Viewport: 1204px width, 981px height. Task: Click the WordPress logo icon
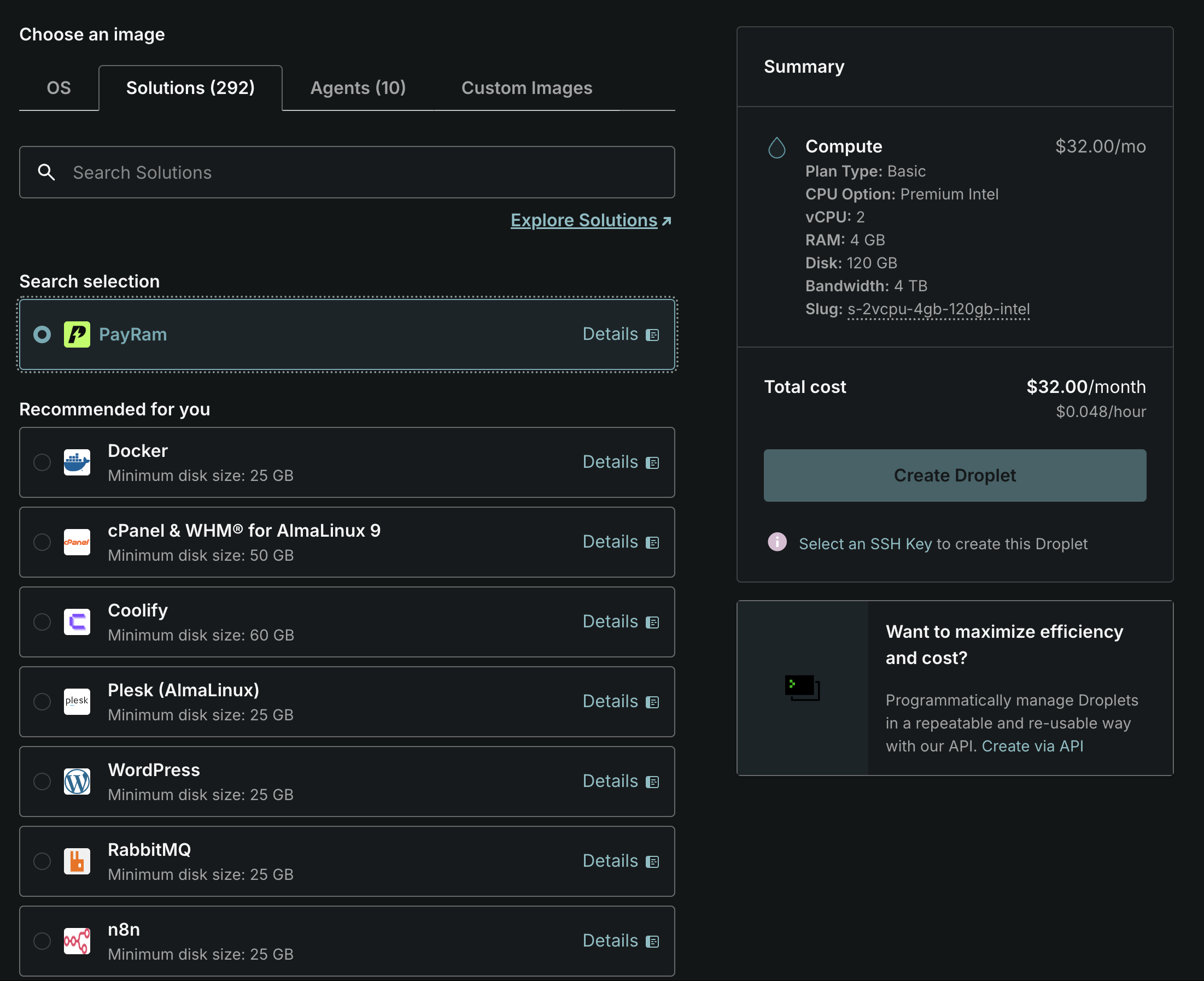coord(77,782)
